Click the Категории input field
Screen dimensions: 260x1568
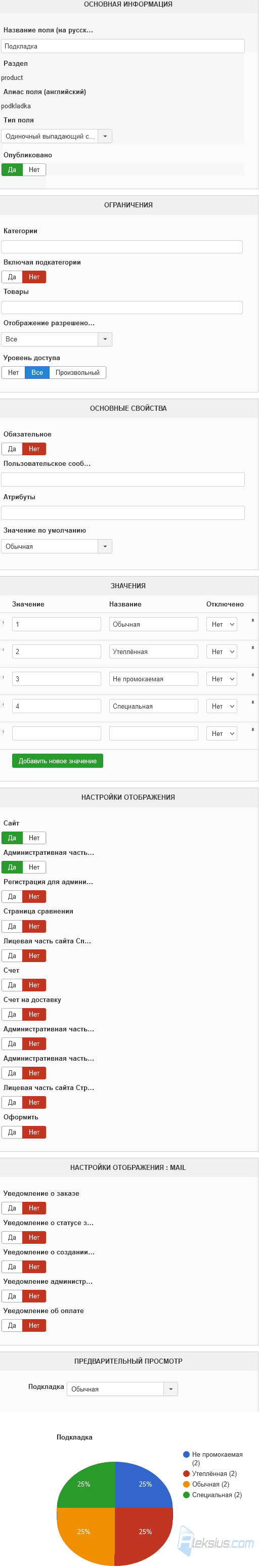(122, 246)
